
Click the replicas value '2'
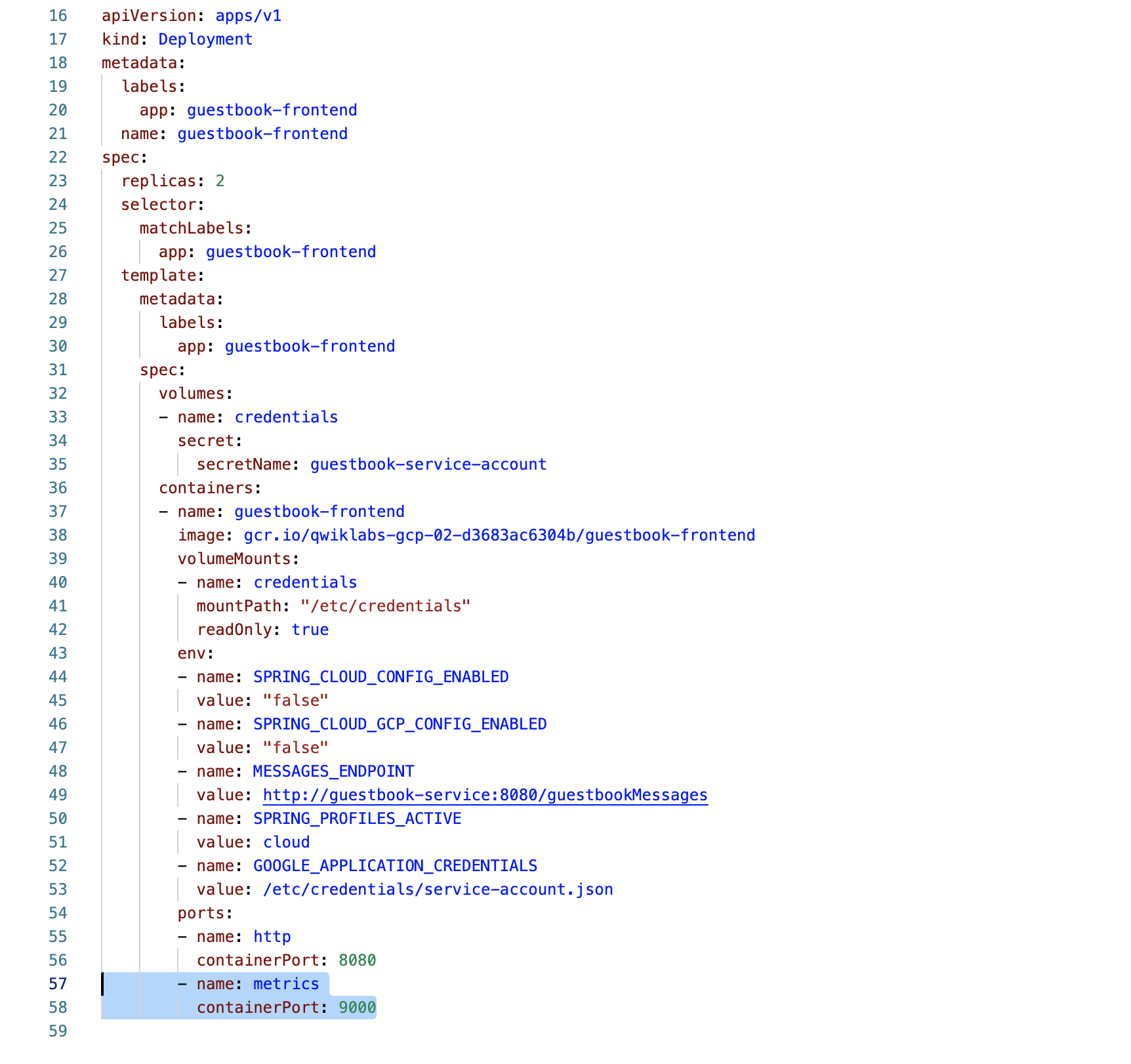tap(220, 181)
